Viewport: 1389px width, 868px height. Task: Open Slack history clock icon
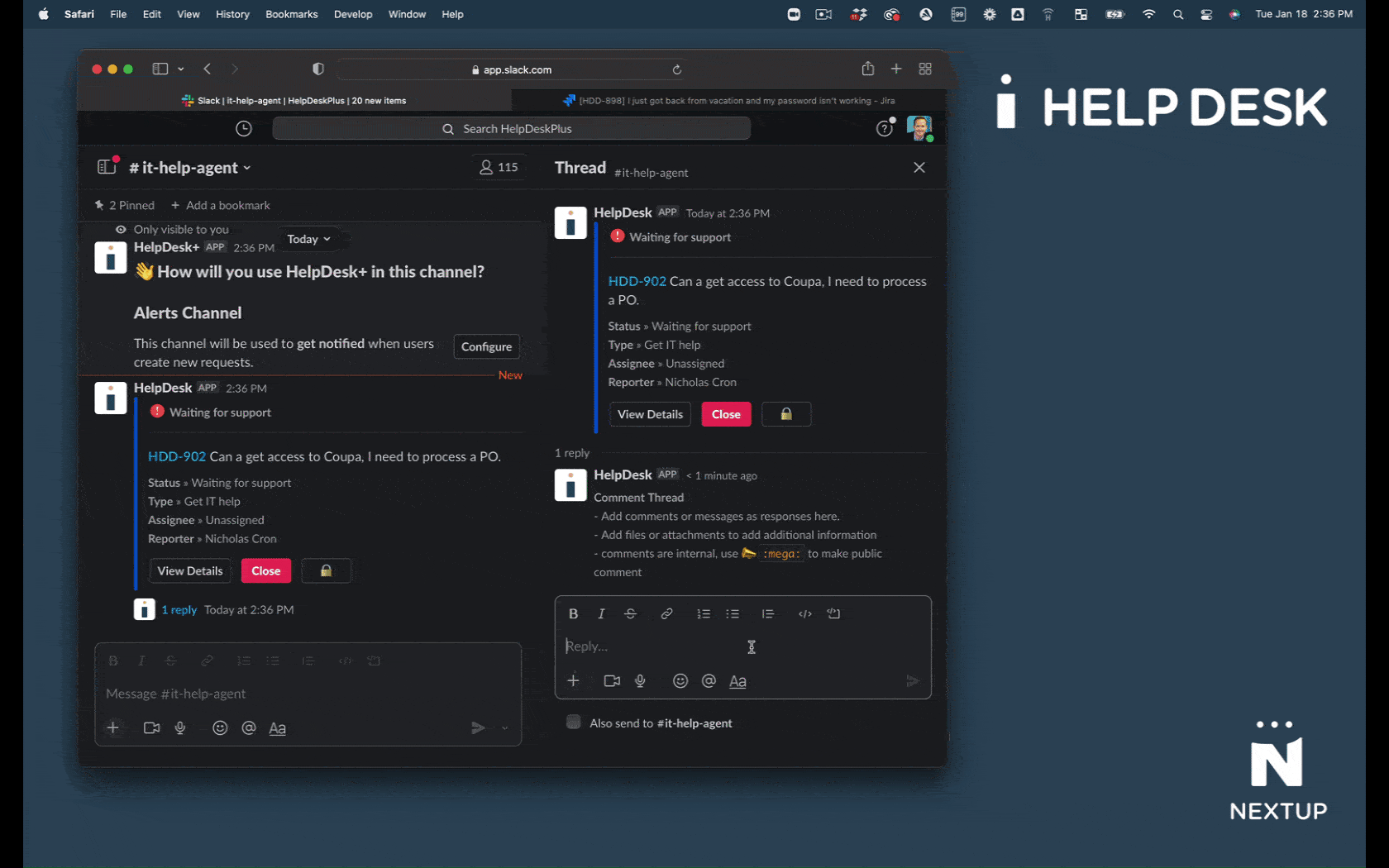tap(243, 128)
